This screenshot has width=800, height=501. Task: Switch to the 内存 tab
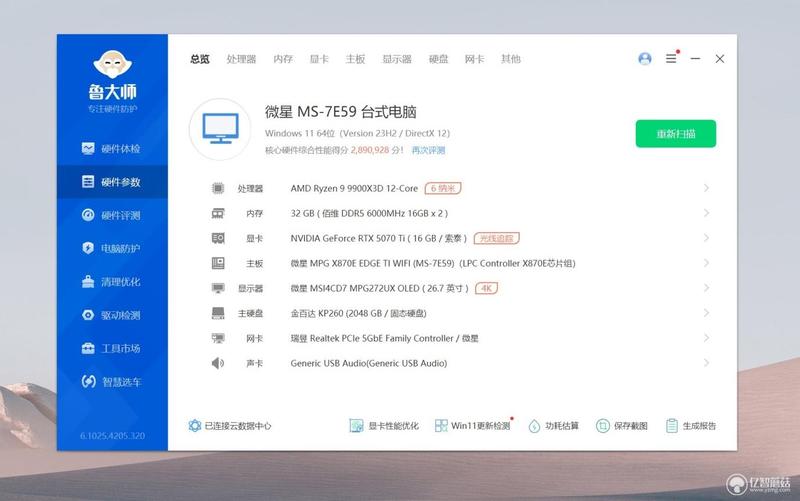coord(283,59)
